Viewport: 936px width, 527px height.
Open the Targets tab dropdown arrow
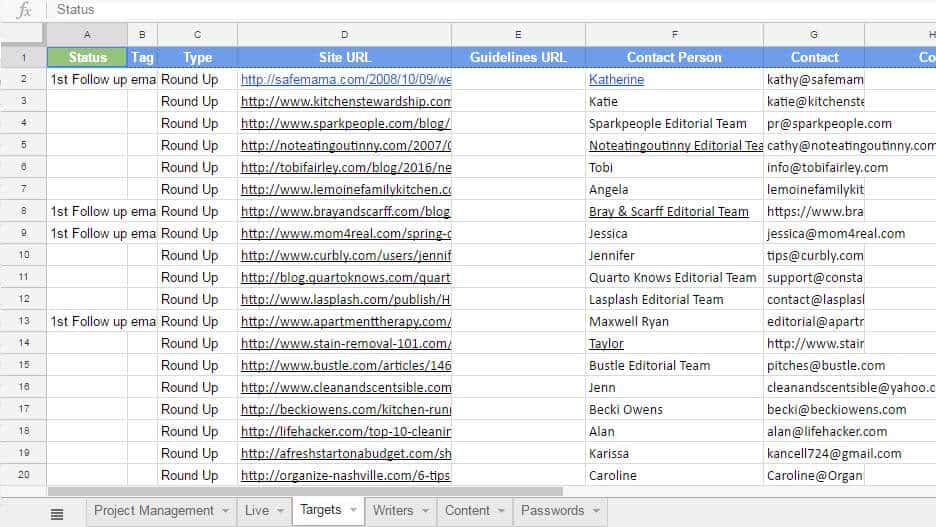click(x=353, y=510)
